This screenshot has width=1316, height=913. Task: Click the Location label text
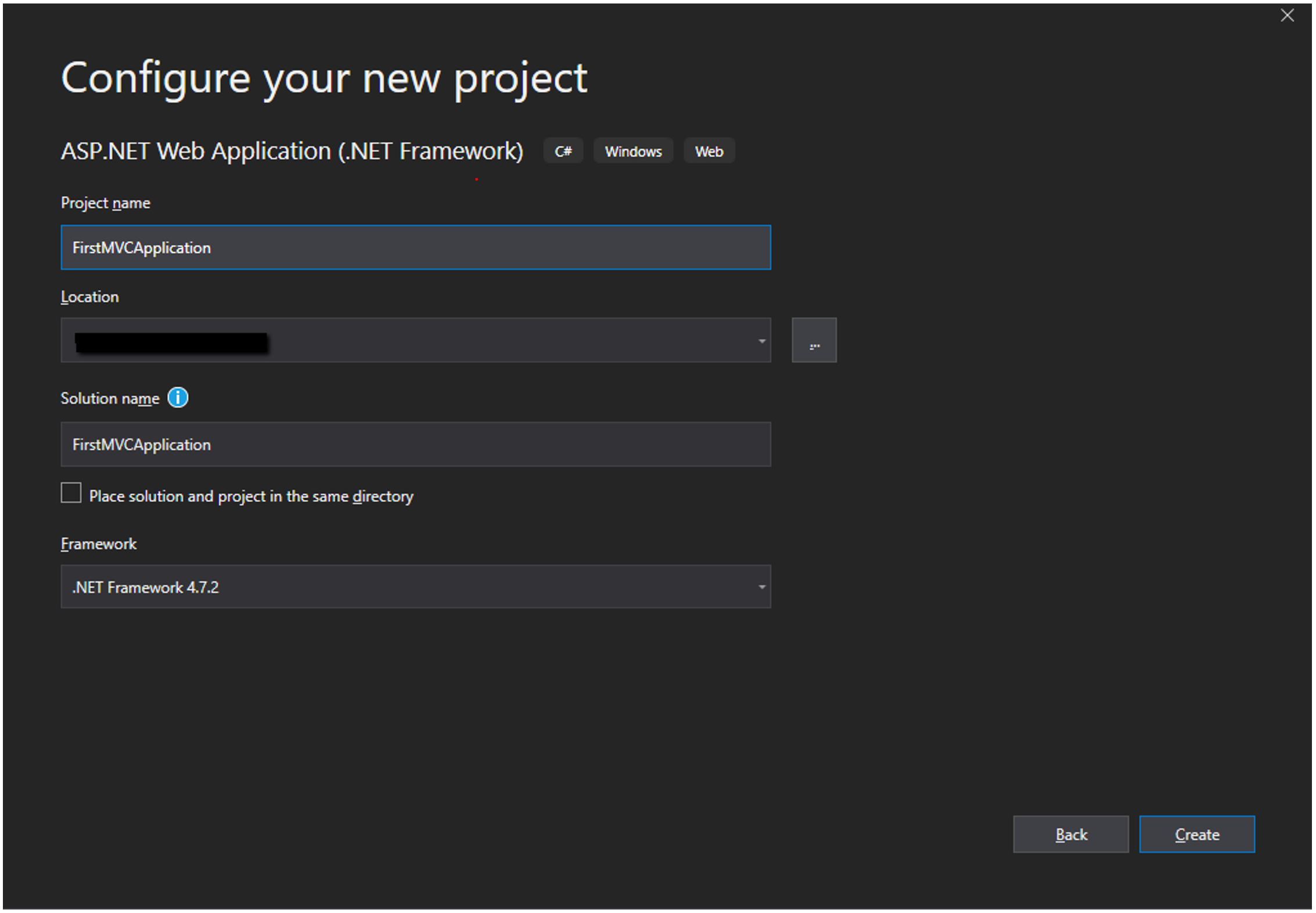coord(90,297)
